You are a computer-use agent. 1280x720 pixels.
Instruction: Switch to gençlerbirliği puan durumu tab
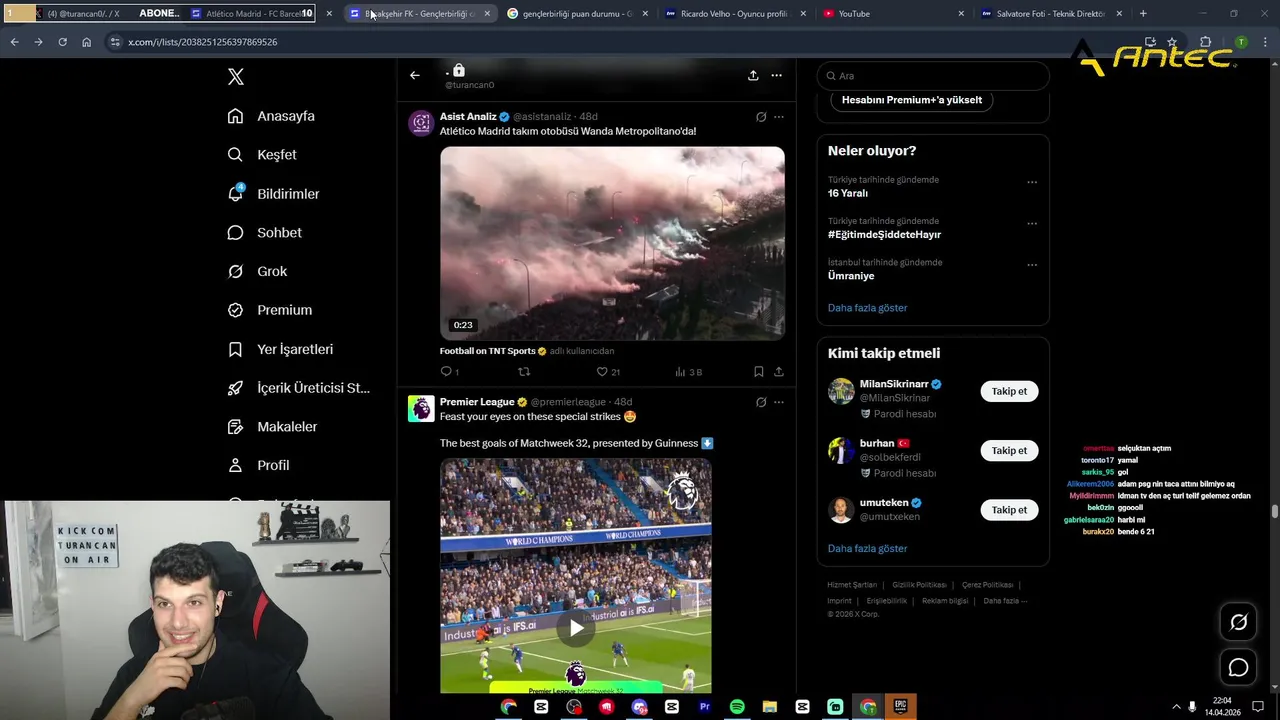(x=577, y=14)
